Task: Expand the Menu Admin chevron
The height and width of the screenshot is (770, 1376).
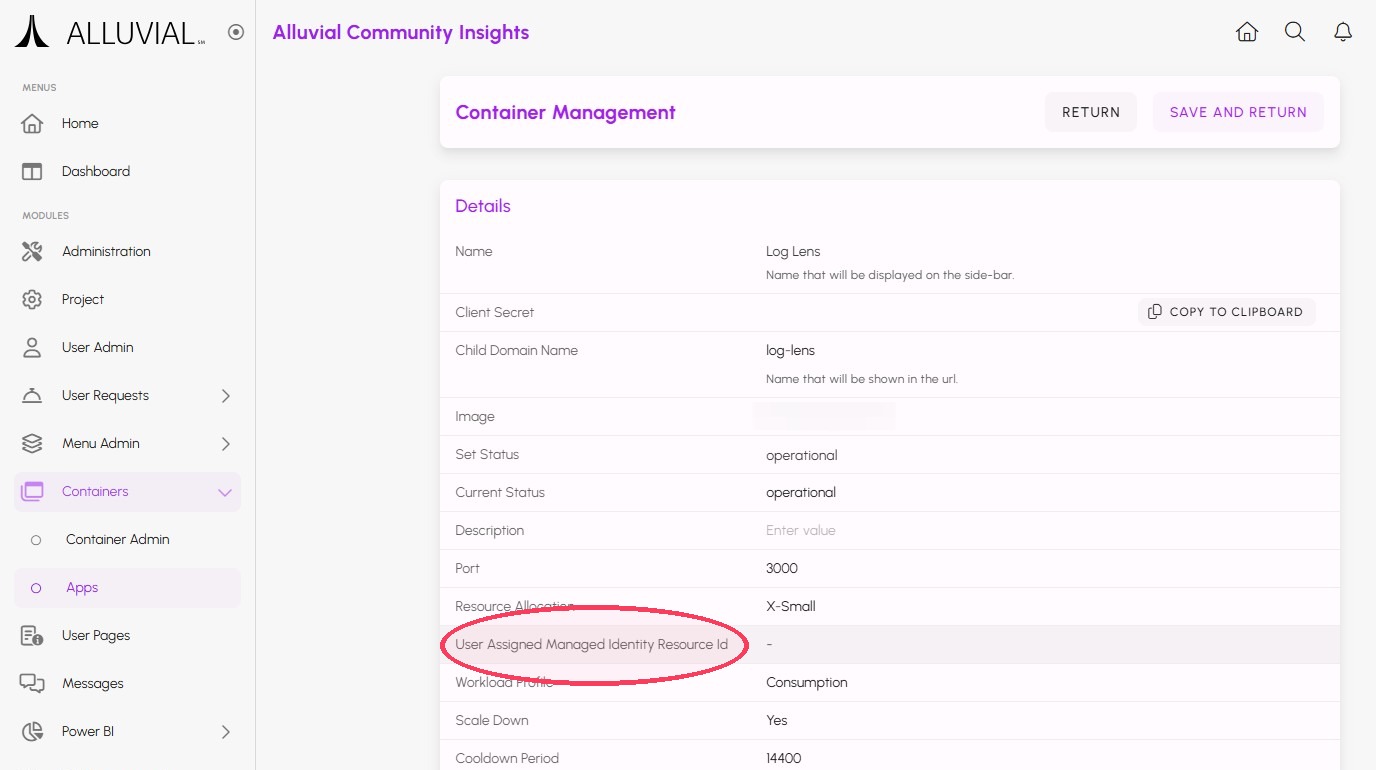Action: (x=225, y=444)
